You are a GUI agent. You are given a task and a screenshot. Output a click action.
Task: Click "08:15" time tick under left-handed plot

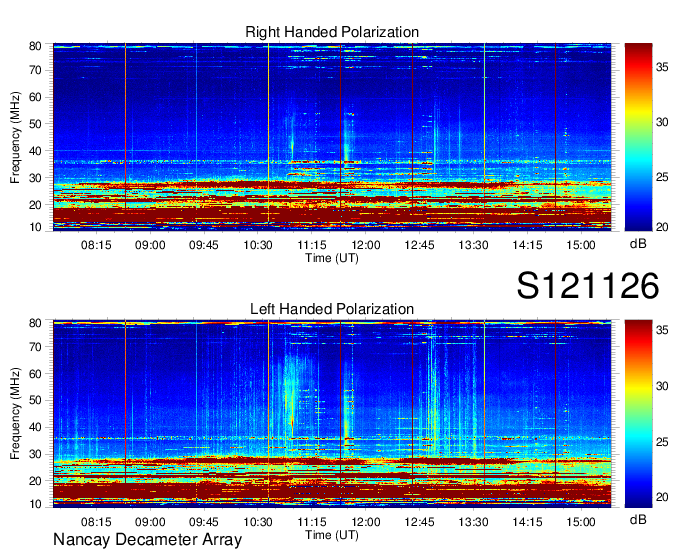96,522
